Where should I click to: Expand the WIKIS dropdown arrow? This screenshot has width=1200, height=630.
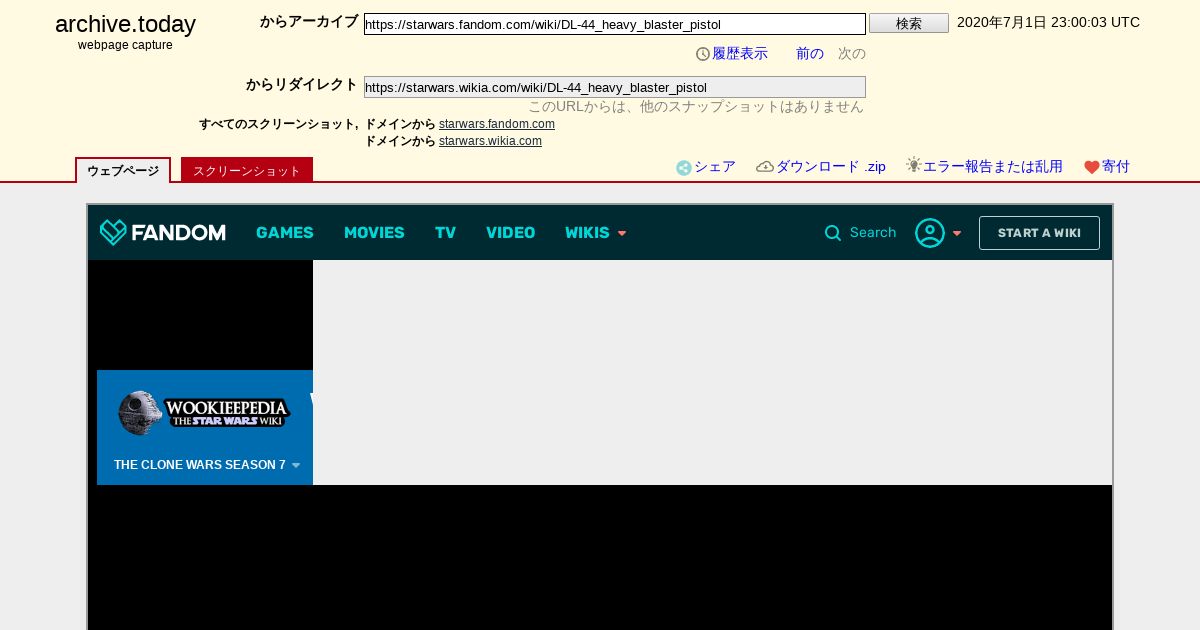(x=622, y=234)
